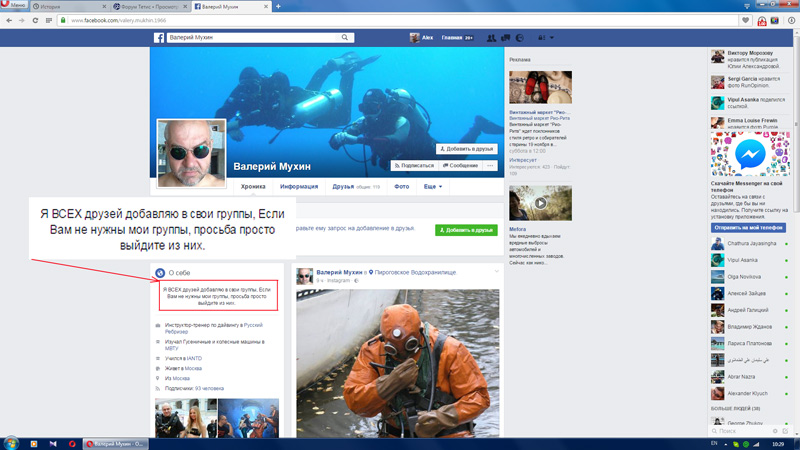
Task: Select the Фото tab
Action: point(402,187)
